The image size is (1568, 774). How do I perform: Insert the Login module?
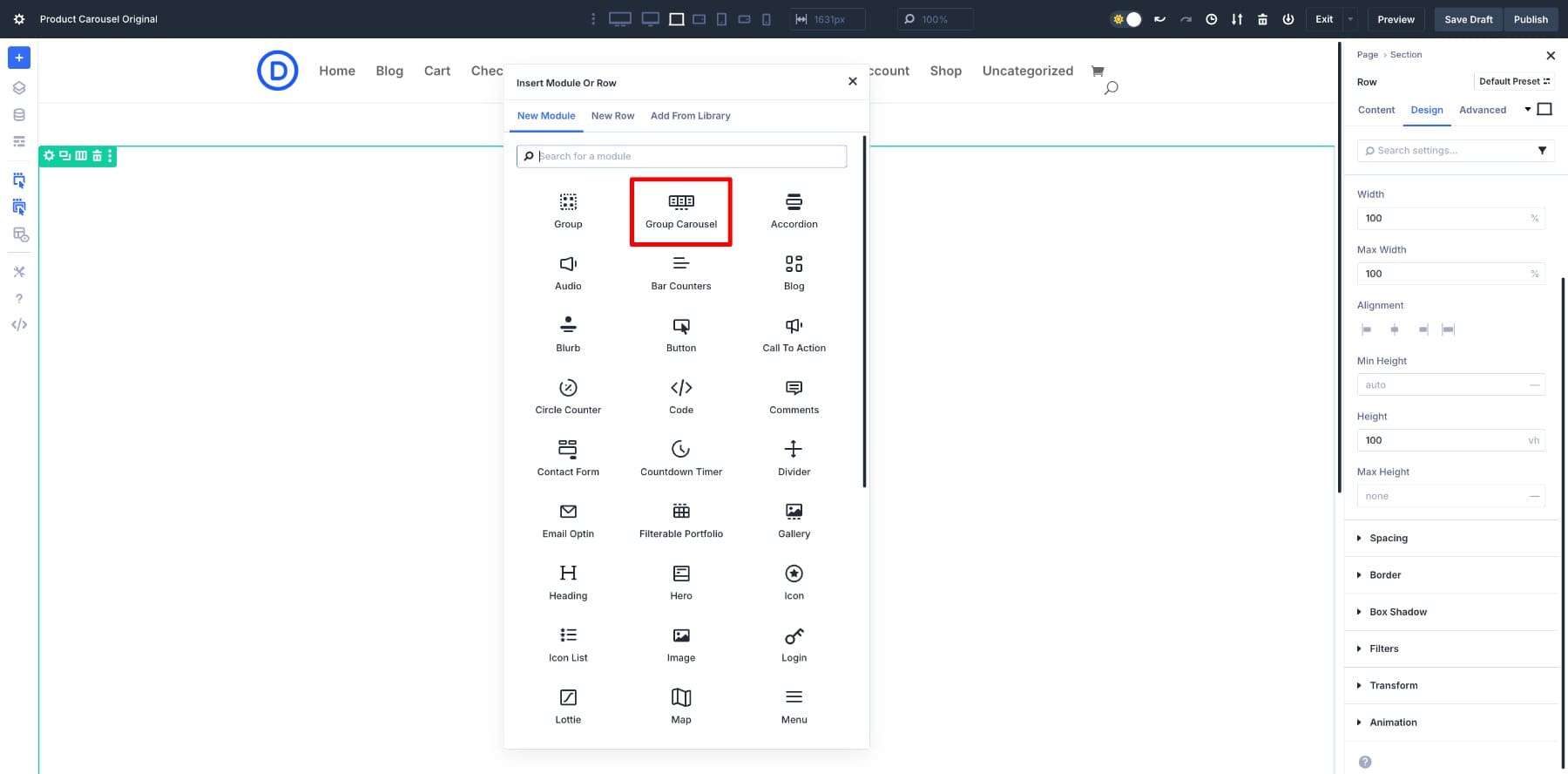point(794,645)
